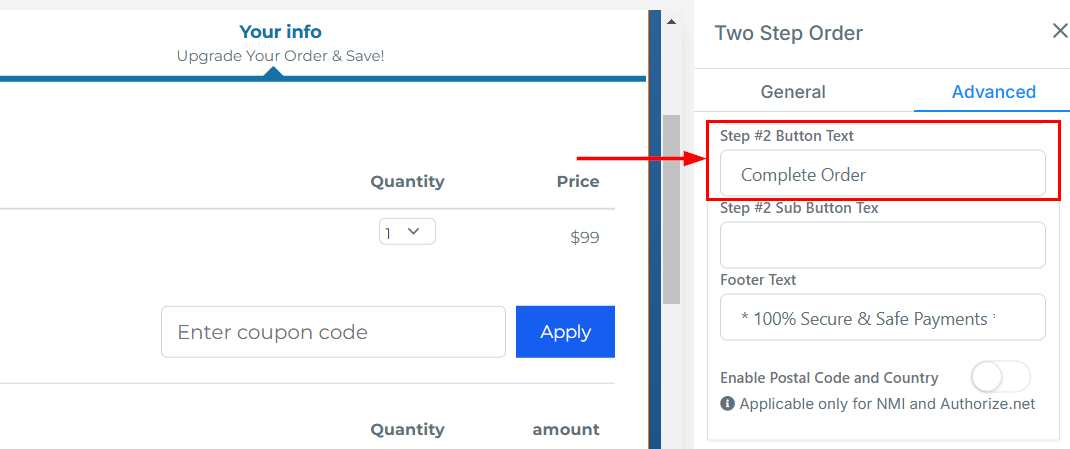Close the Two Step Order panel
Image resolution: width=1070 pixels, height=449 pixels.
[x=1060, y=31]
